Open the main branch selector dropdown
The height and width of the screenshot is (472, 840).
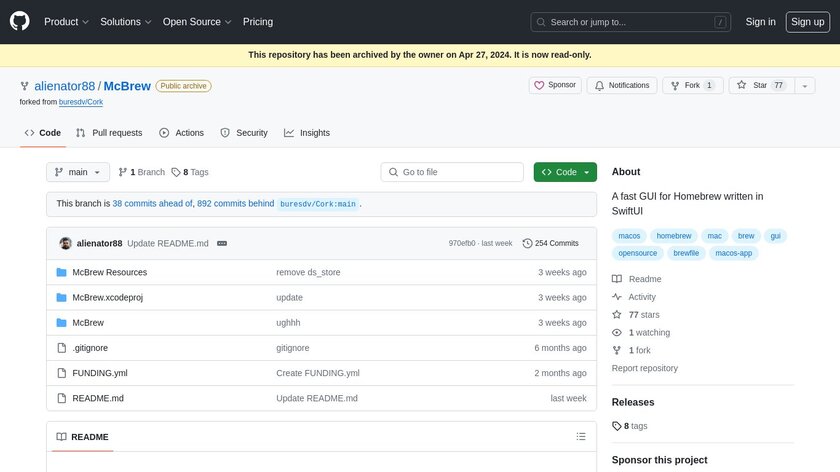tap(77, 172)
